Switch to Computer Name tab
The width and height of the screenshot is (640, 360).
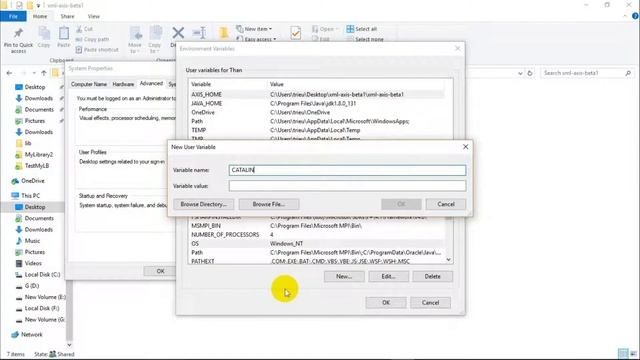click(x=89, y=84)
